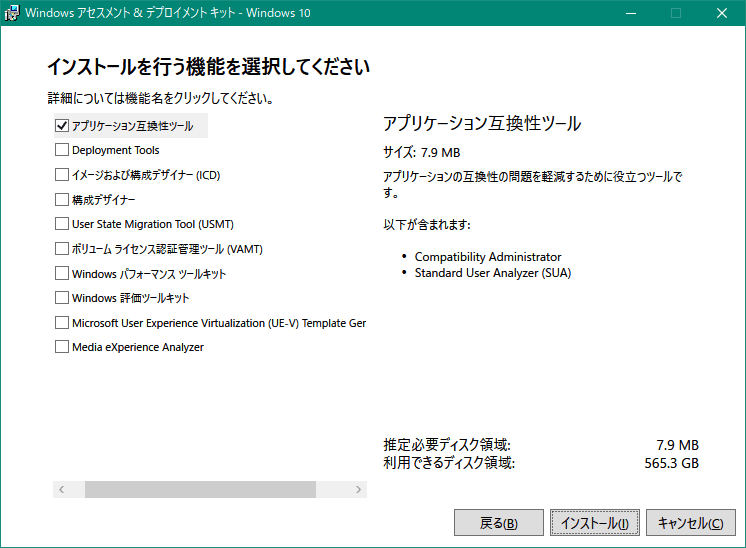Screen dimensions: 746x548
Task: Click the Windows パフォーマンス ツールキット label
Action: [149, 274]
